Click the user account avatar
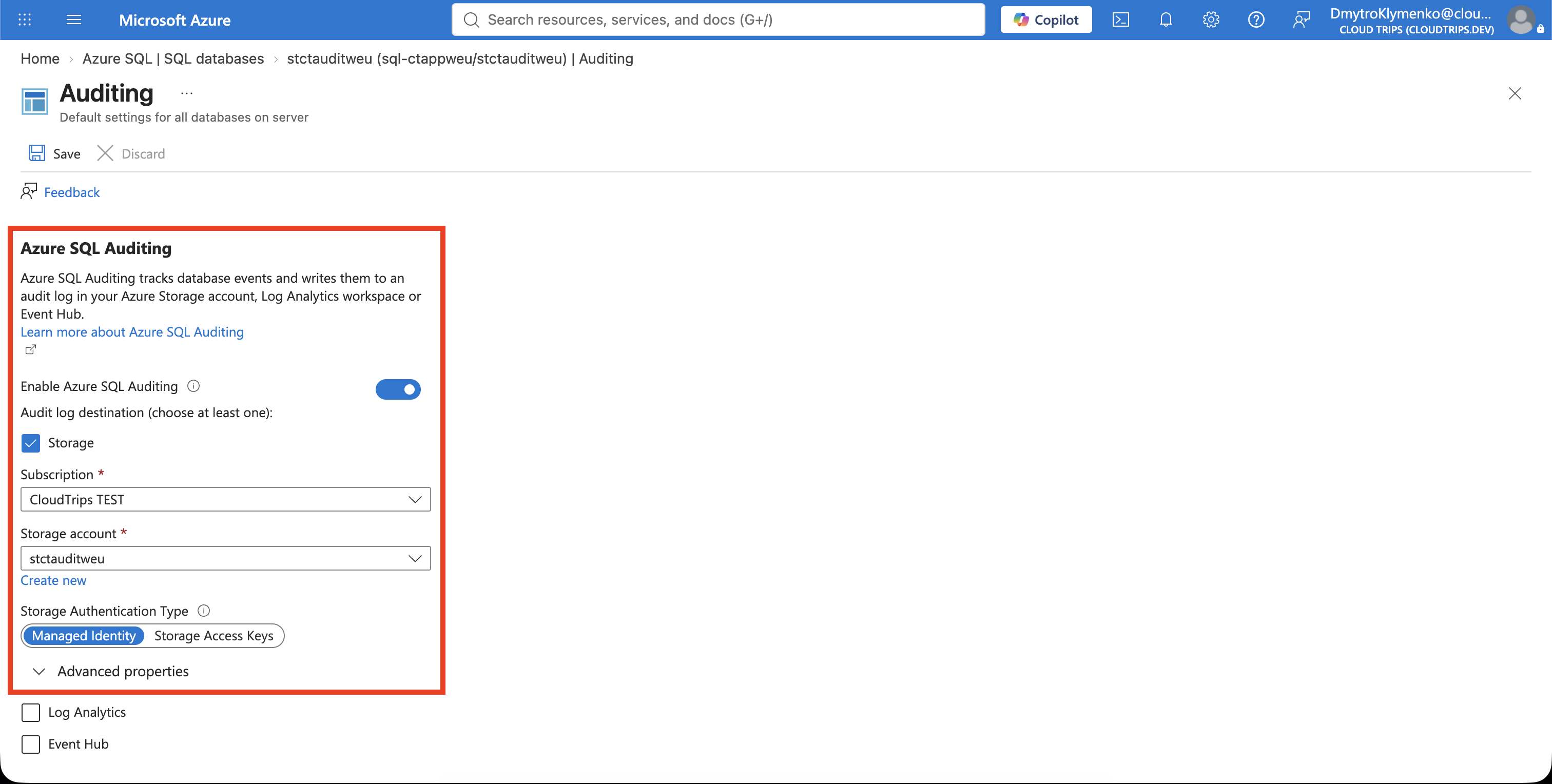The width and height of the screenshot is (1552, 784). click(1521, 20)
